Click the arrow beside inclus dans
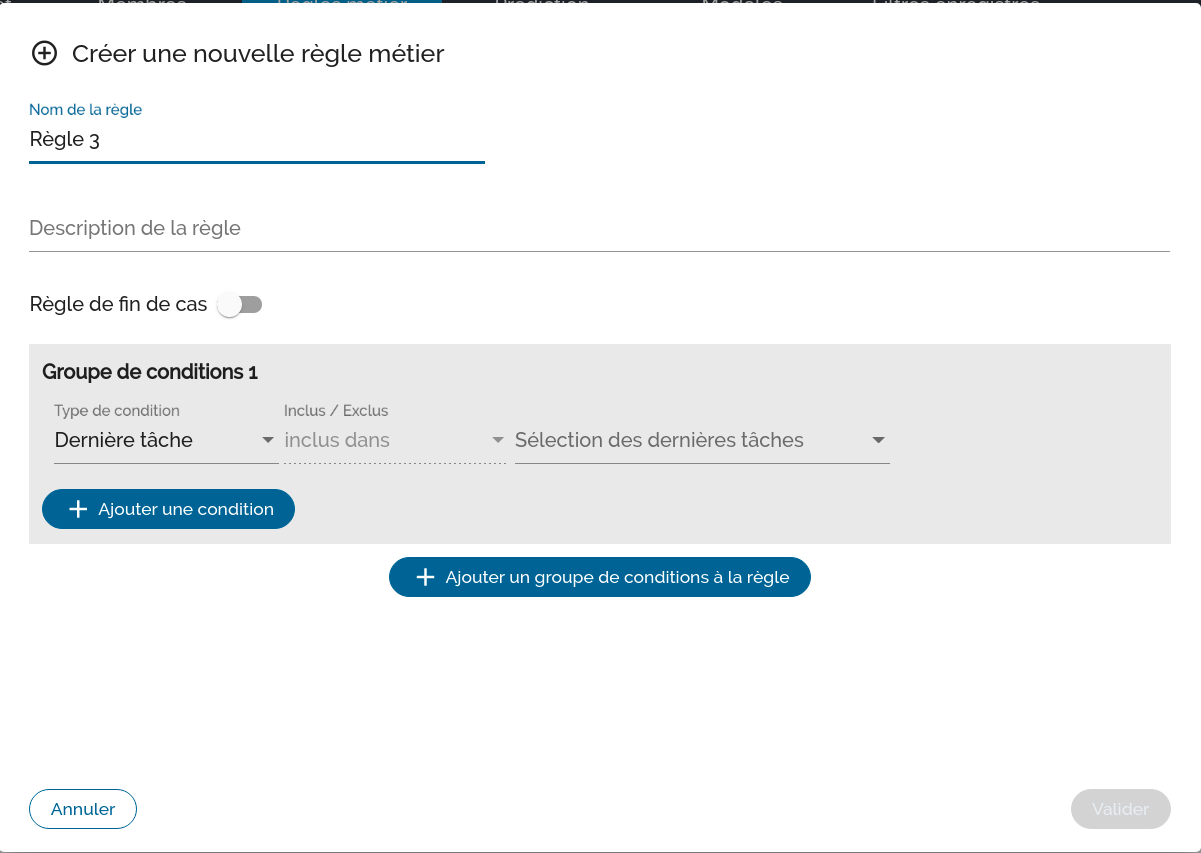 [x=497, y=440]
